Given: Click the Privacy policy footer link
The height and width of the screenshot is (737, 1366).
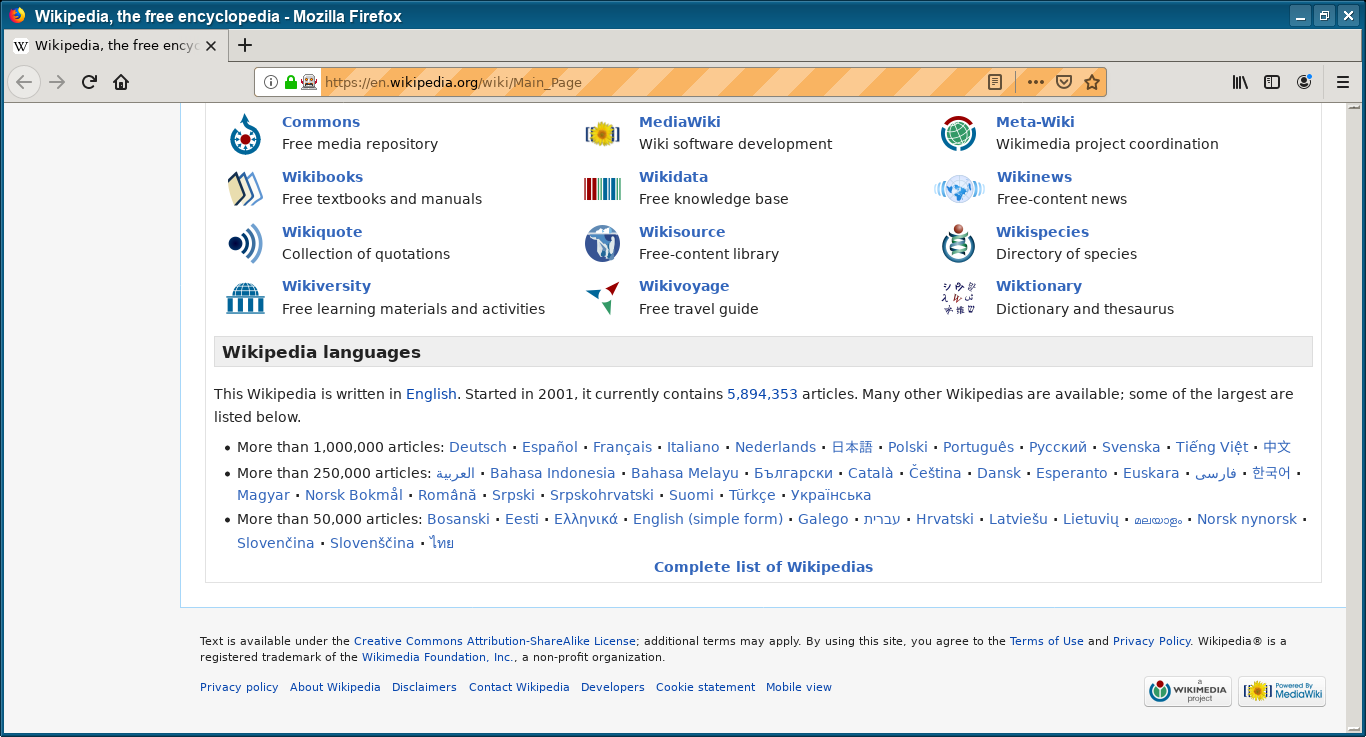Looking at the screenshot, I should point(239,687).
